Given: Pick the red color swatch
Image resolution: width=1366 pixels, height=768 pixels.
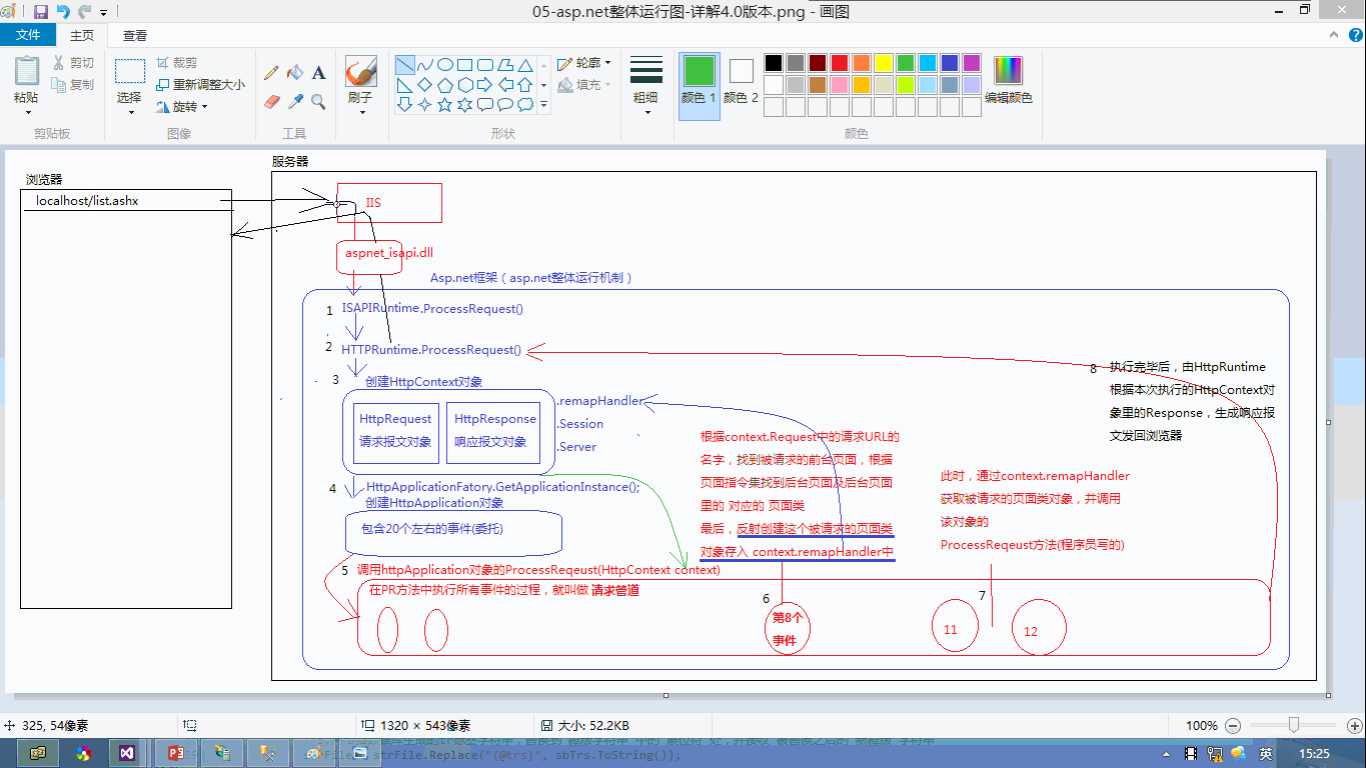Looking at the screenshot, I should (x=839, y=63).
